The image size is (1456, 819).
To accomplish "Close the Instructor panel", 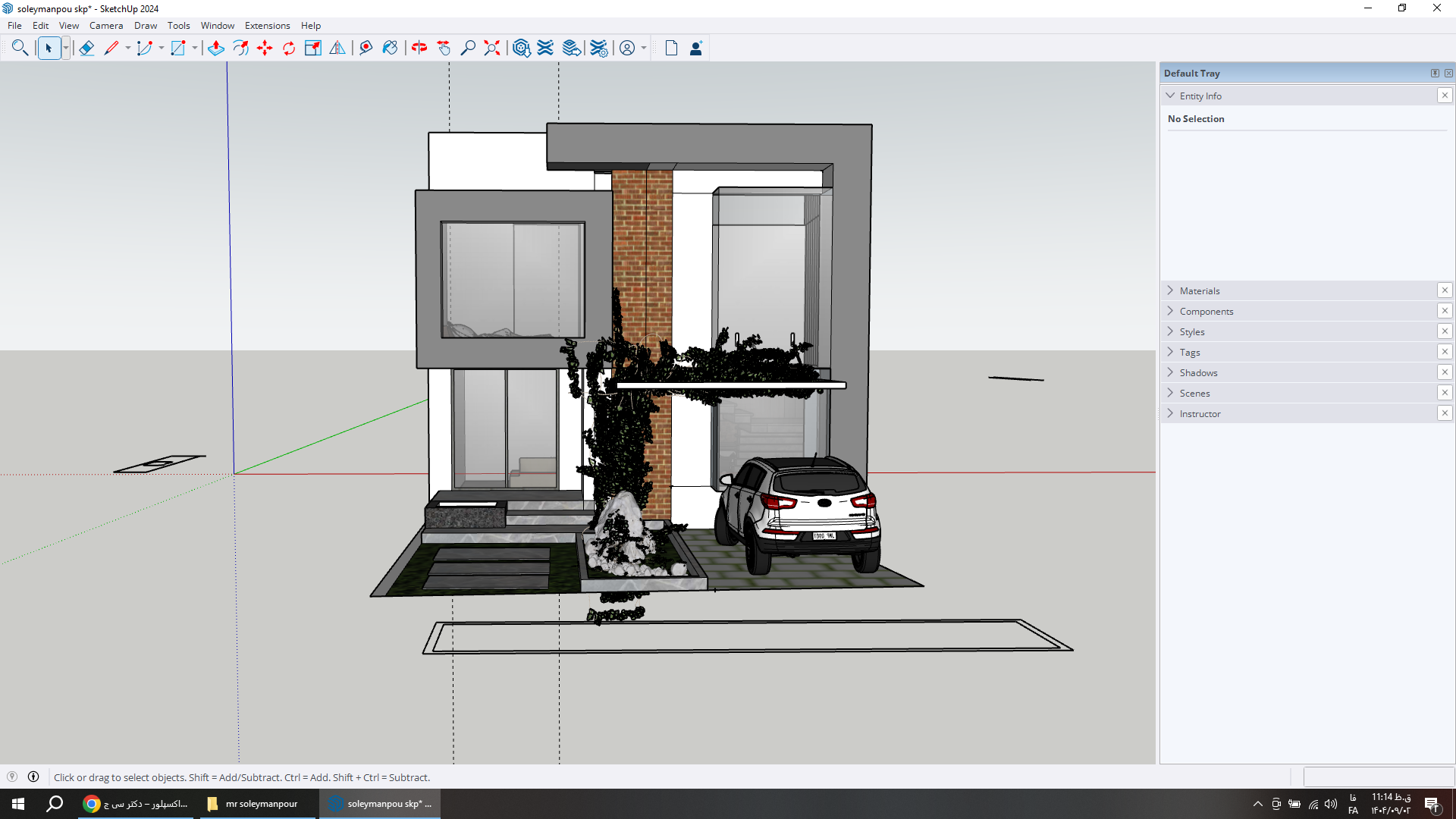I will 1445,413.
